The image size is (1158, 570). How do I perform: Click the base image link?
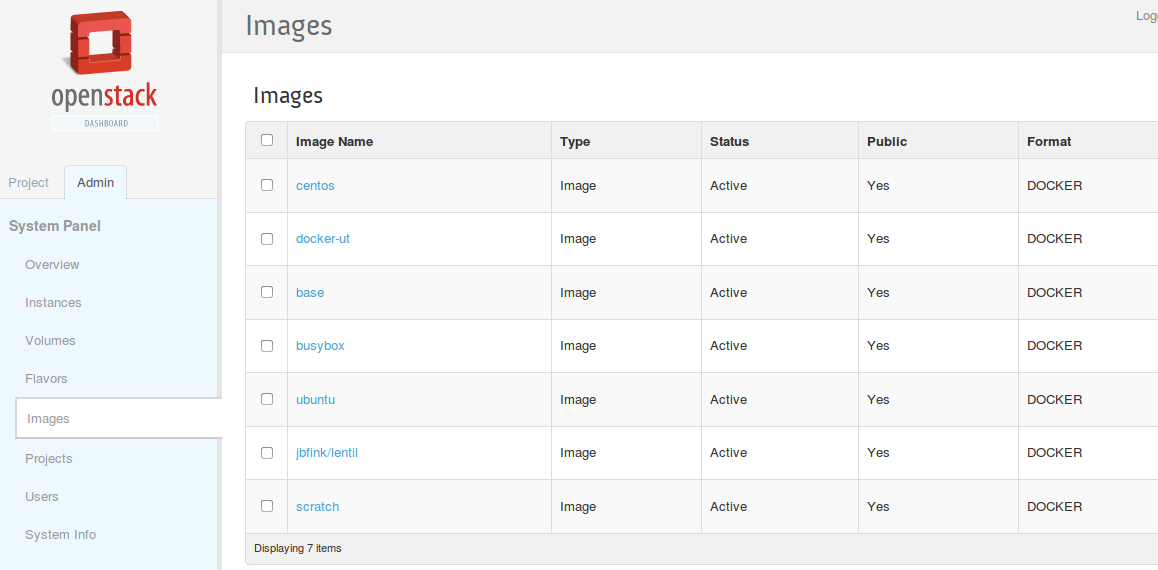click(x=310, y=292)
